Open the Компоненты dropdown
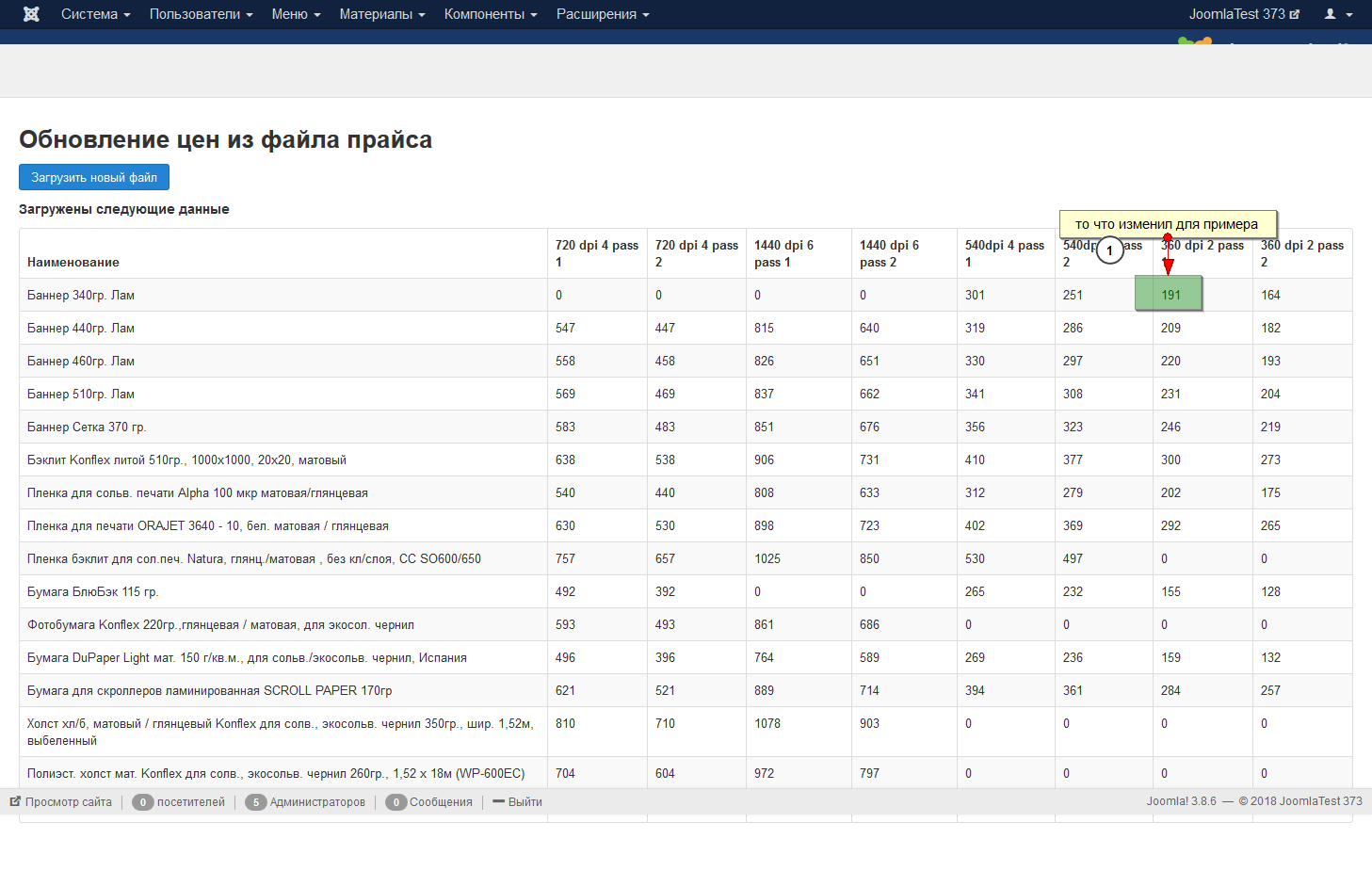The image size is (1372, 887). coord(490,14)
